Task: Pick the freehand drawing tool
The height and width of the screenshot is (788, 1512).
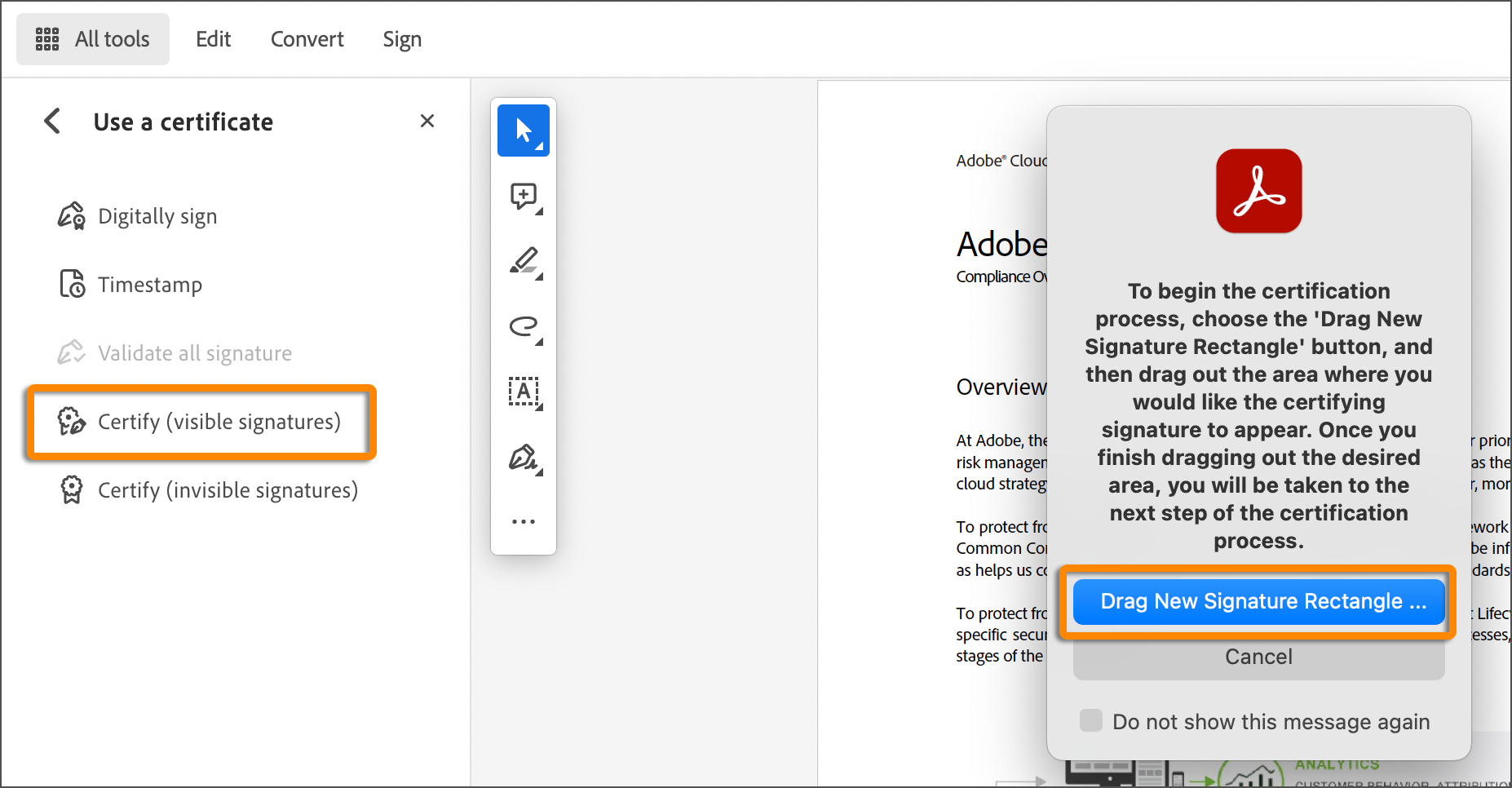Action: pyautogui.click(x=523, y=326)
